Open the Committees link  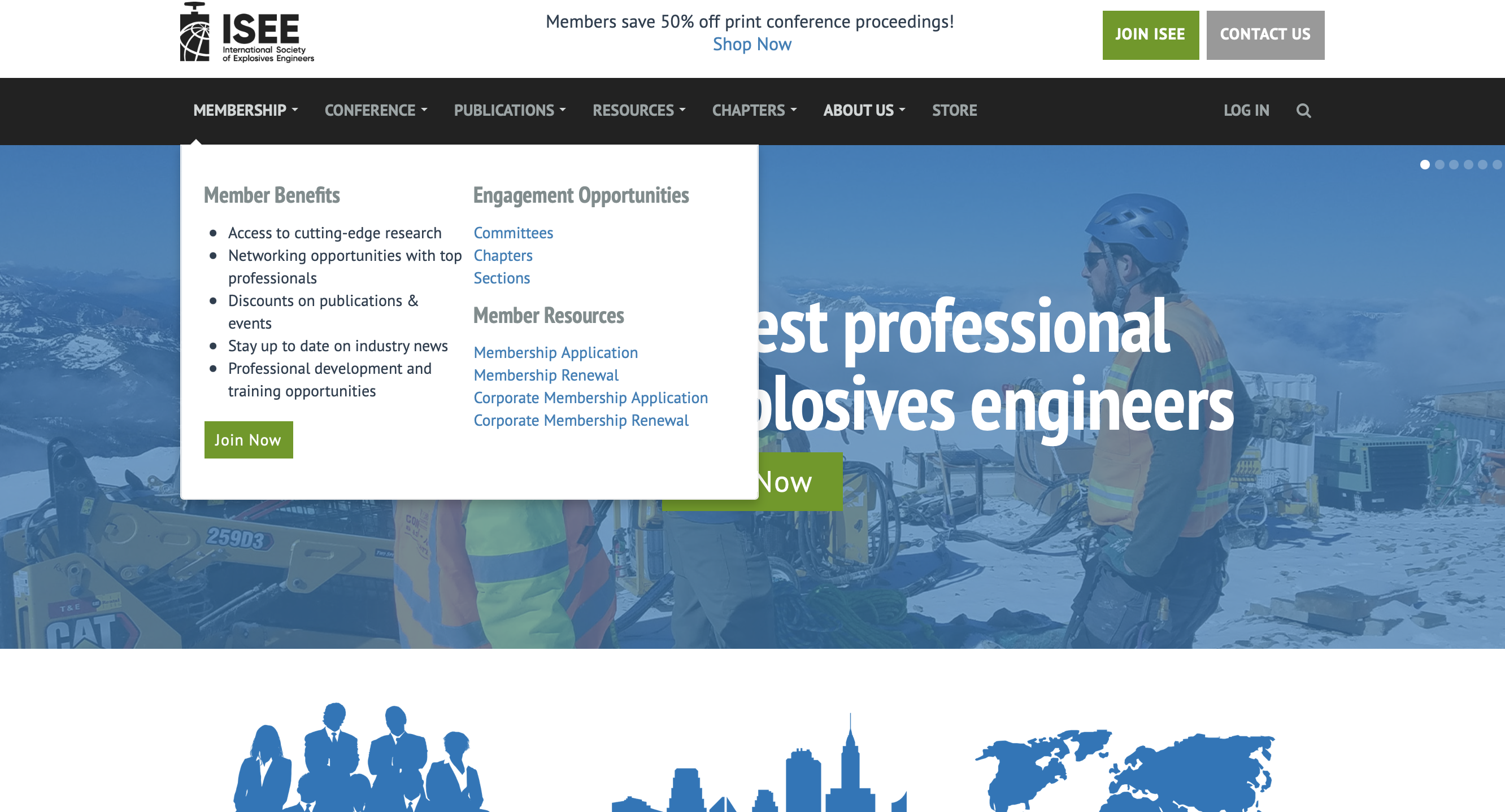click(x=513, y=233)
